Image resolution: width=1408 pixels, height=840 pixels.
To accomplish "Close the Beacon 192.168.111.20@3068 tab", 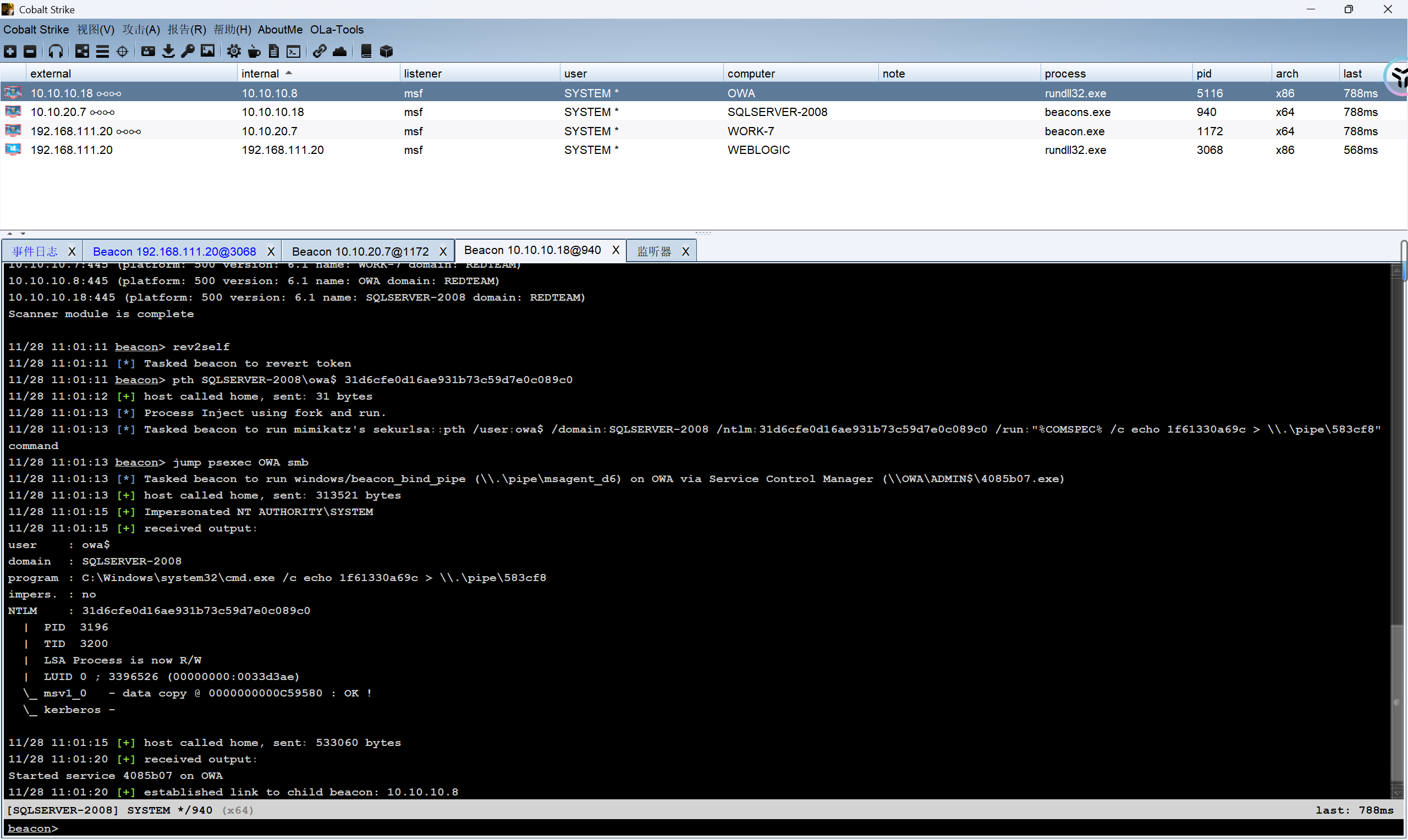I will pos(271,251).
